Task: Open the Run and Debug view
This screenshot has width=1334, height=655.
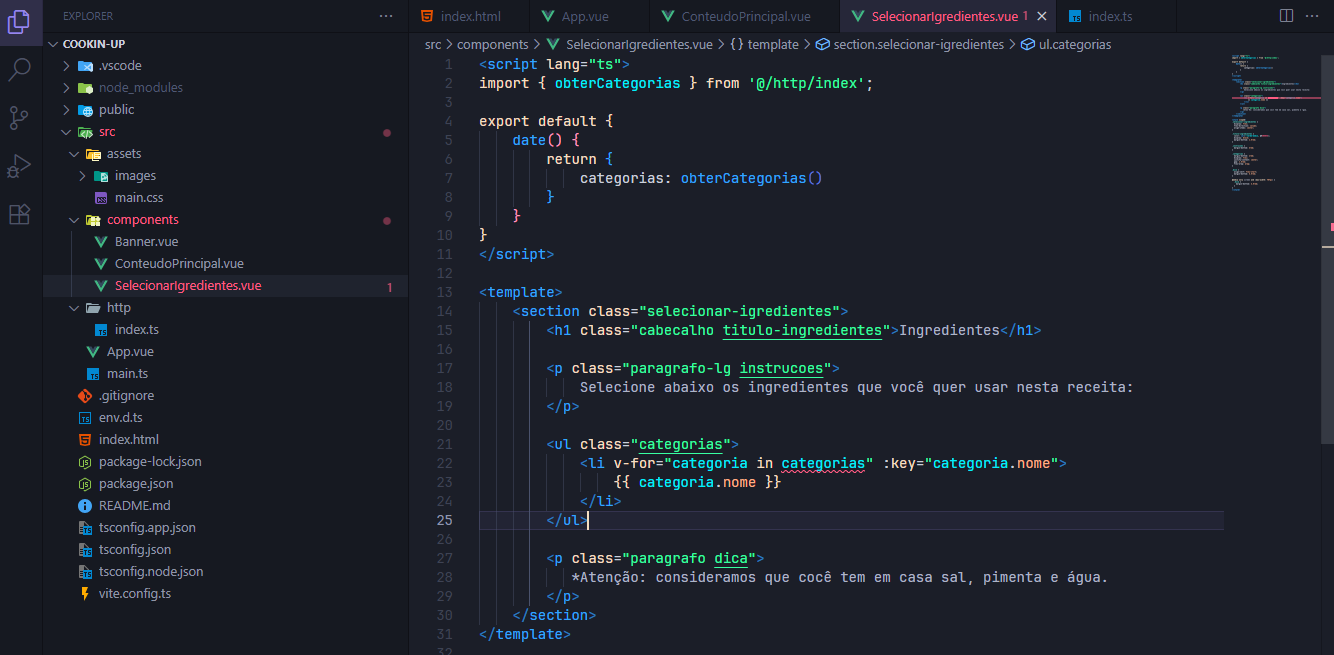Action: tap(20, 165)
